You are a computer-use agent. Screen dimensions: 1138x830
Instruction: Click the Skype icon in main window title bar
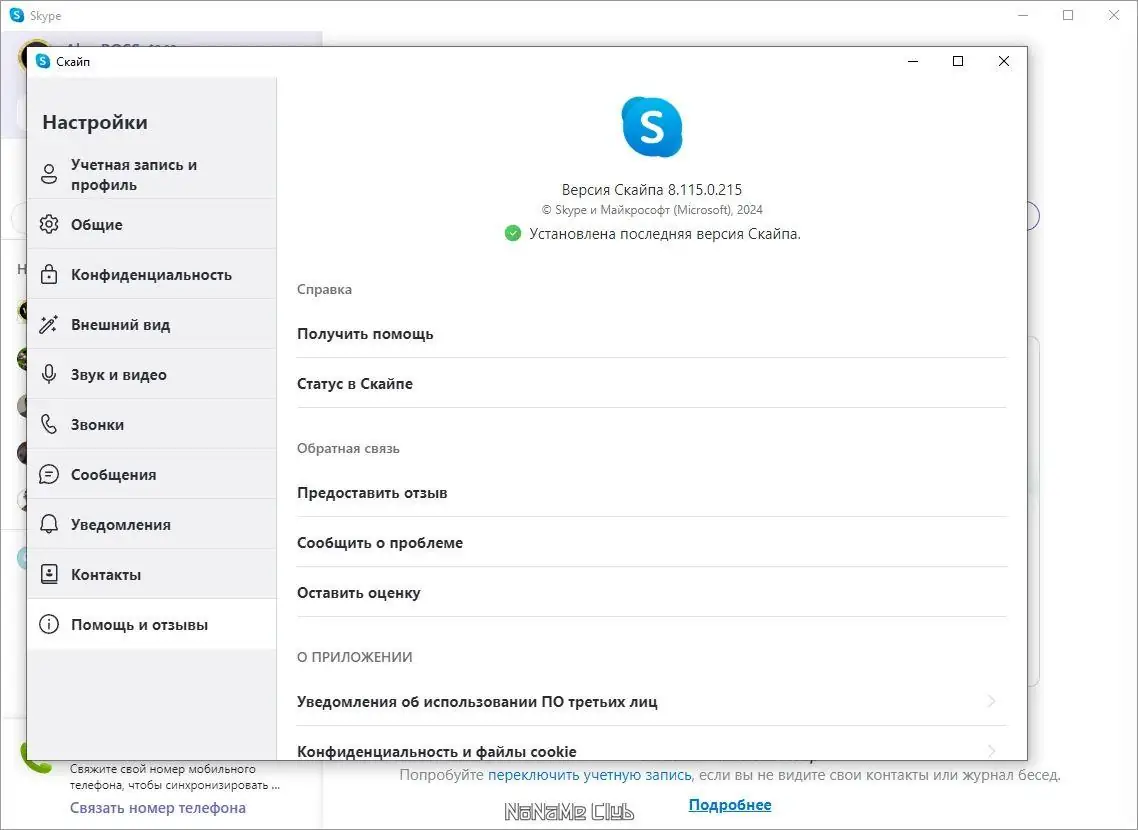click(x=17, y=15)
